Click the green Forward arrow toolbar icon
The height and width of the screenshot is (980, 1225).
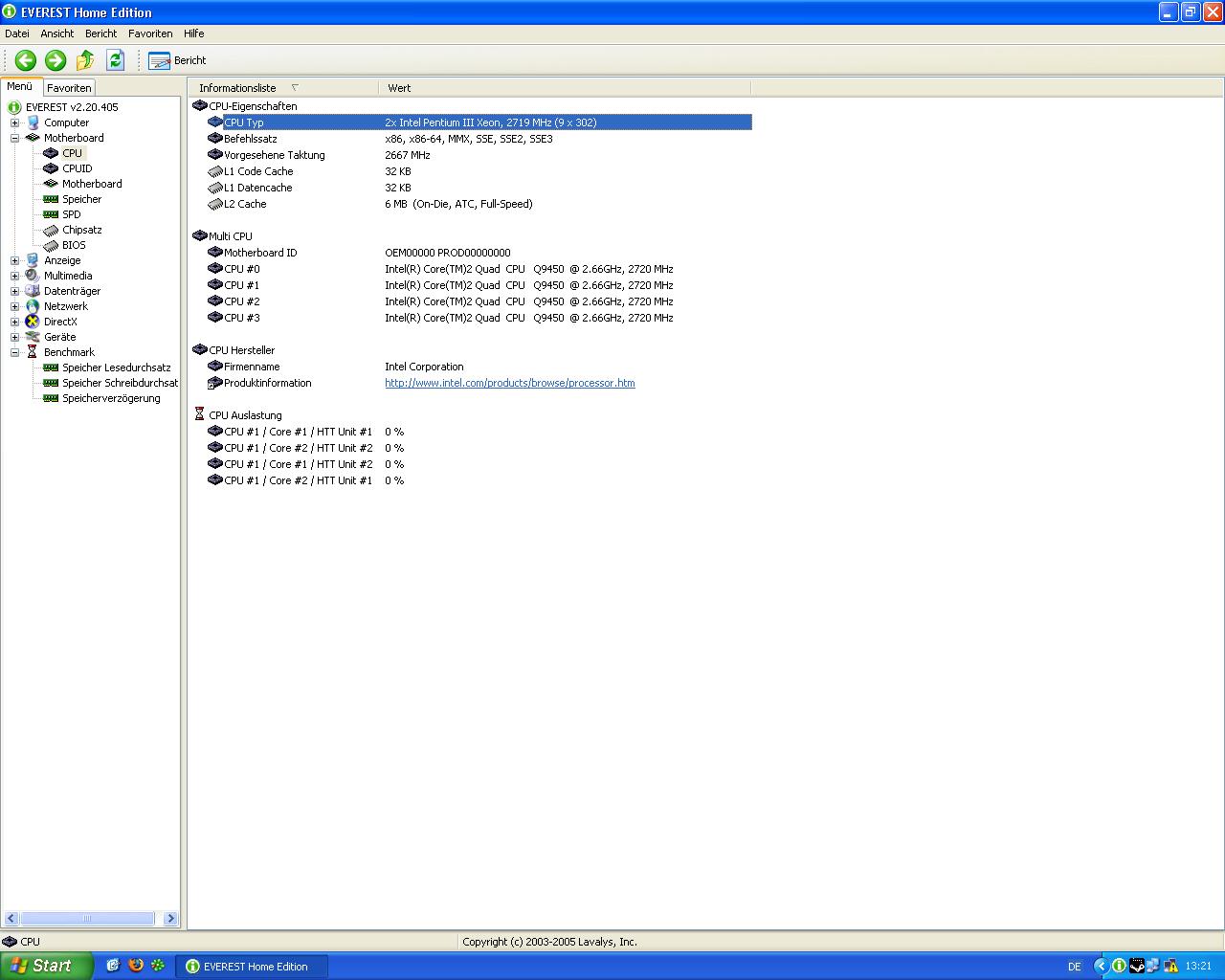pos(56,60)
